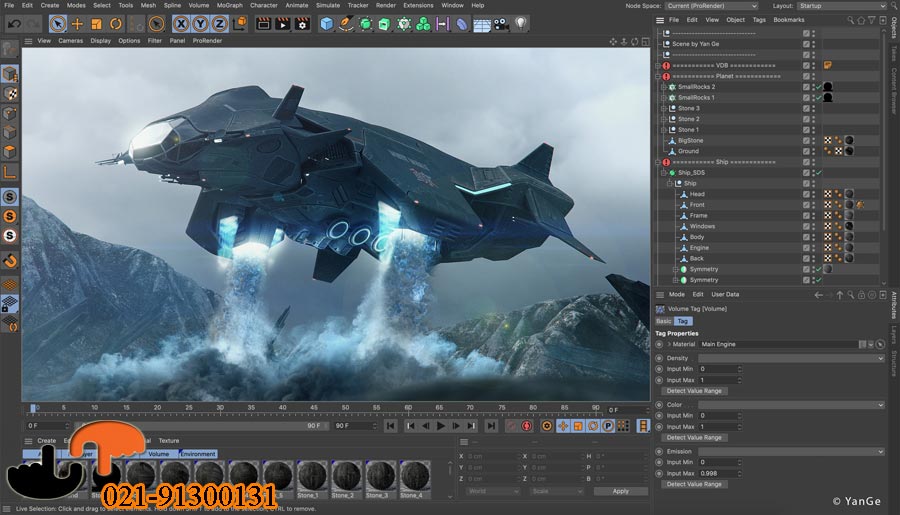
Task: Activate the Rotate tool
Action: pos(116,24)
